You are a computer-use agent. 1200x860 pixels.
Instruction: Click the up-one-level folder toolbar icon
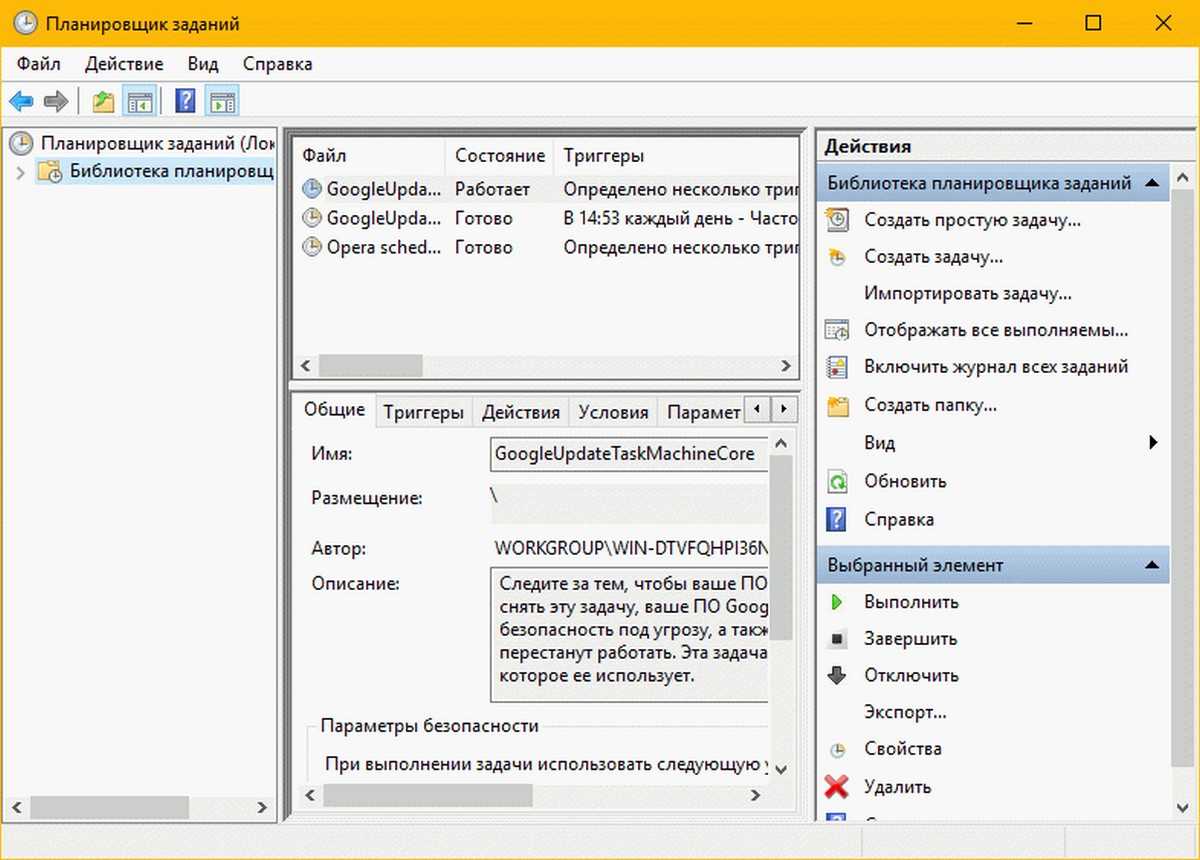tap(103, 101)
